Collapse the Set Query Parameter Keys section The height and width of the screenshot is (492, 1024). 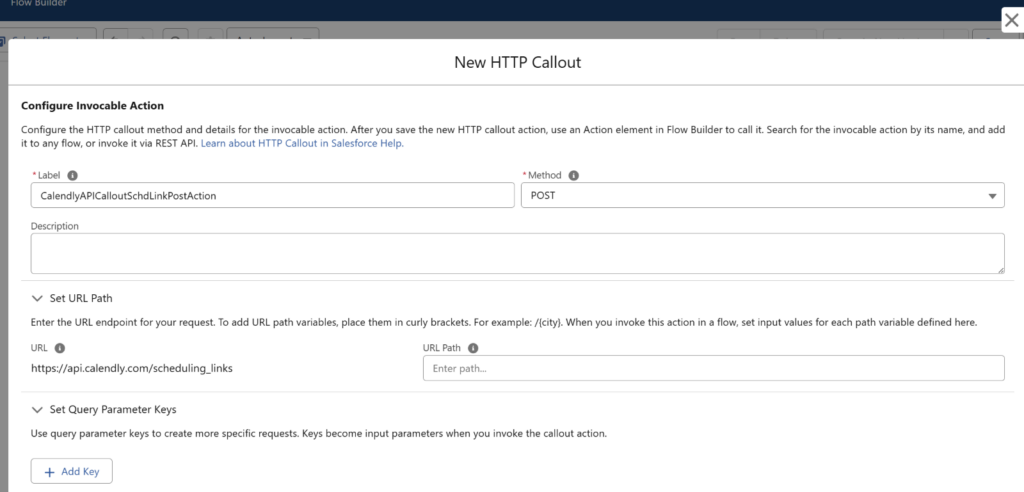[x=37, y=410]
